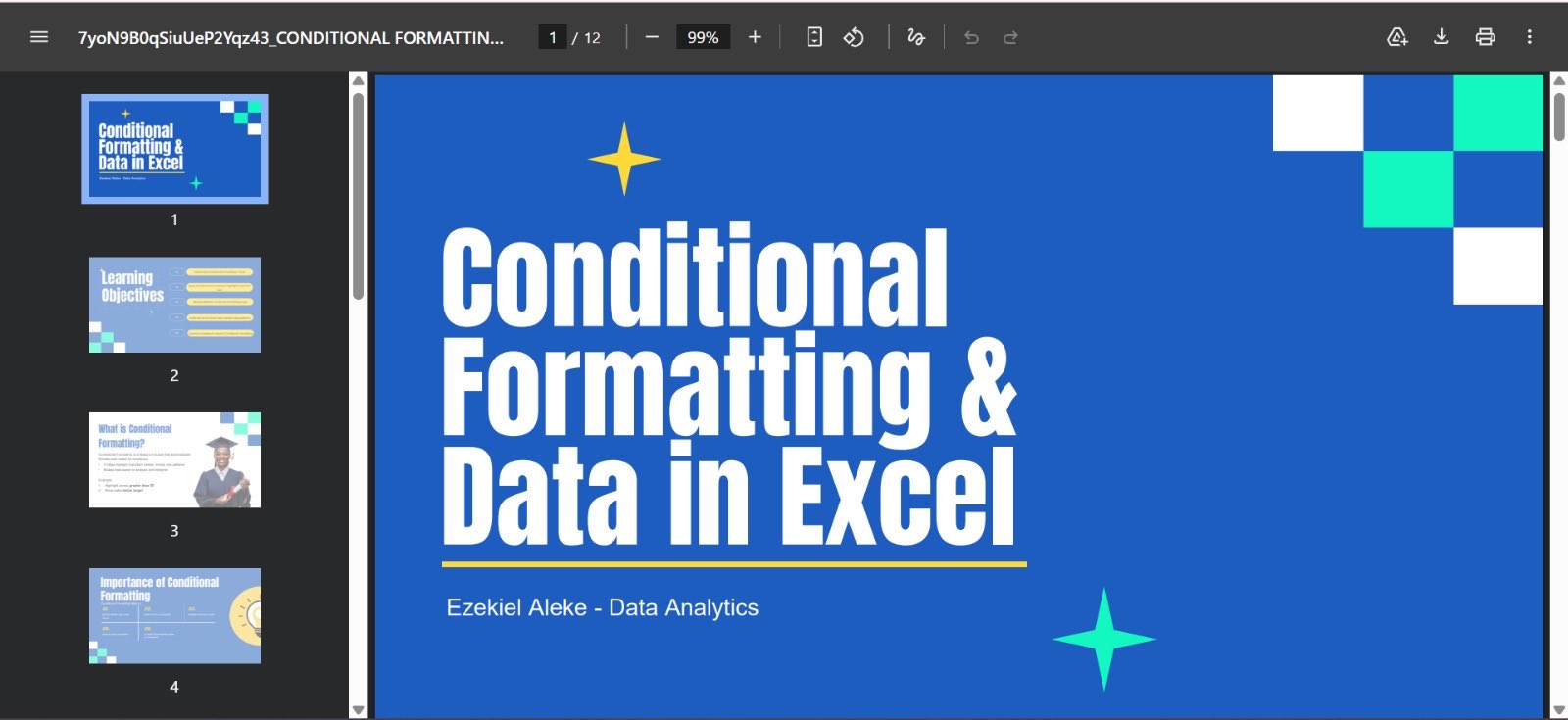Open Importance of Conditional Formatting thumbnail
1568x720 pixels.
point(174,616)
